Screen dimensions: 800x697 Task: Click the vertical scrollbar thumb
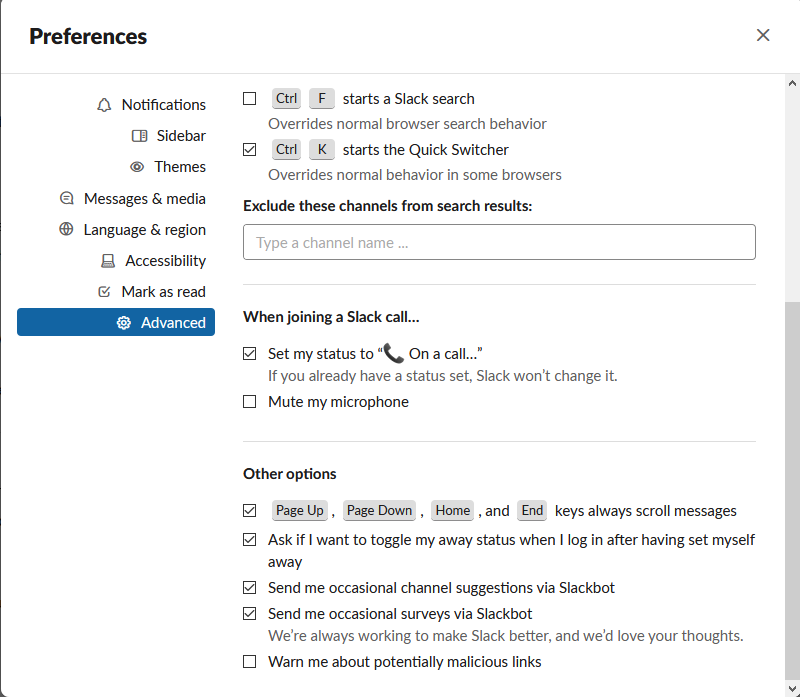tap(792, 491)
